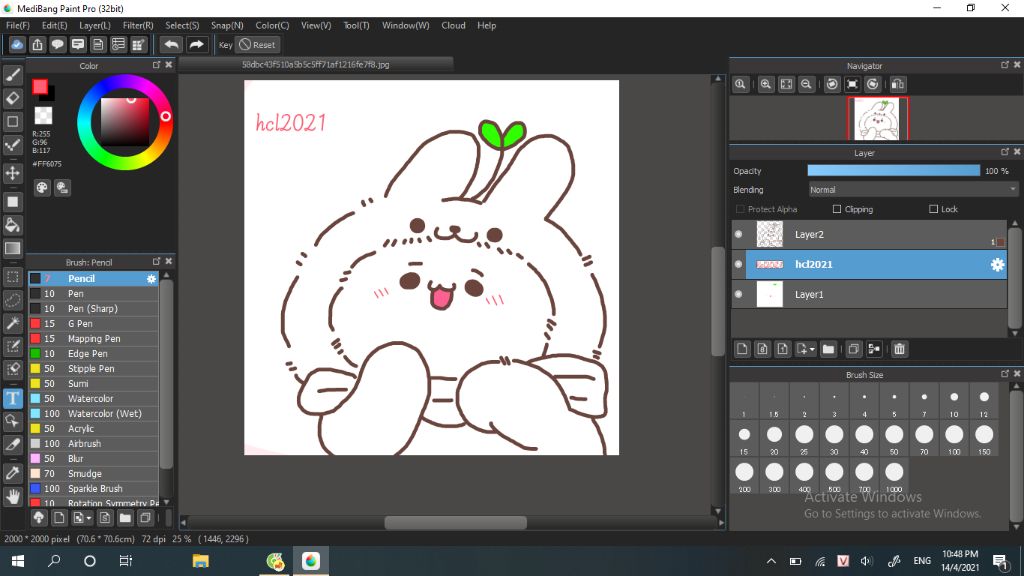Viewport: 1024px width, 576px height.
Task: Select the rectangular Select tool
Action: 12,277
